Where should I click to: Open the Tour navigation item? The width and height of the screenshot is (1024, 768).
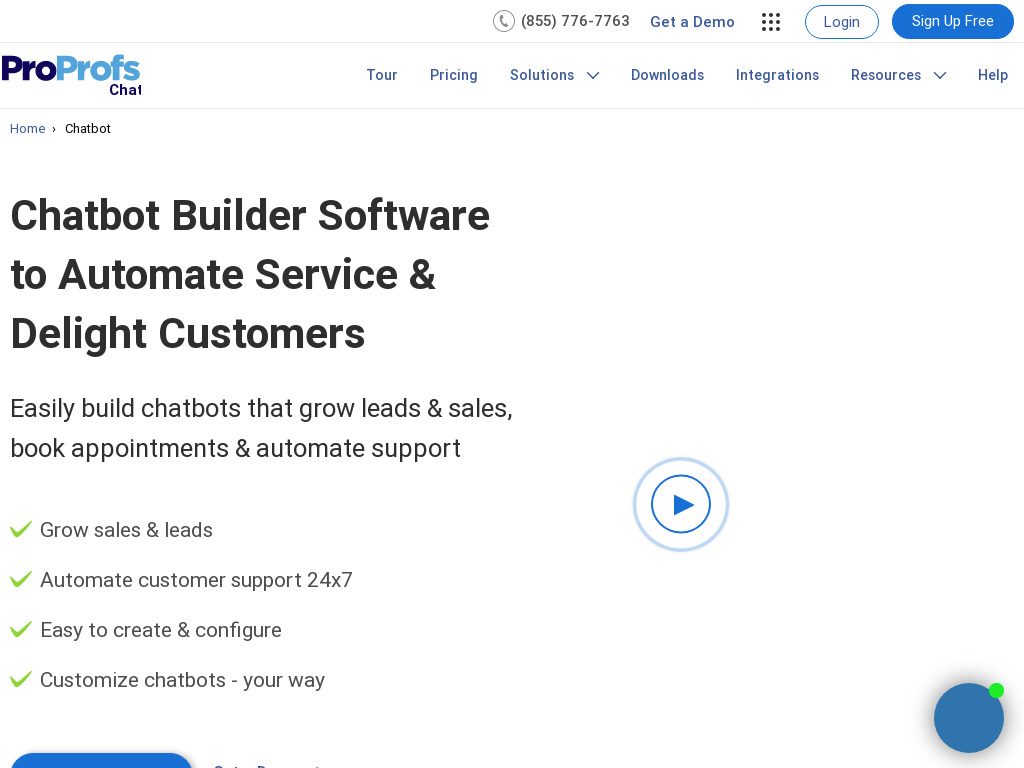(382, 75)
